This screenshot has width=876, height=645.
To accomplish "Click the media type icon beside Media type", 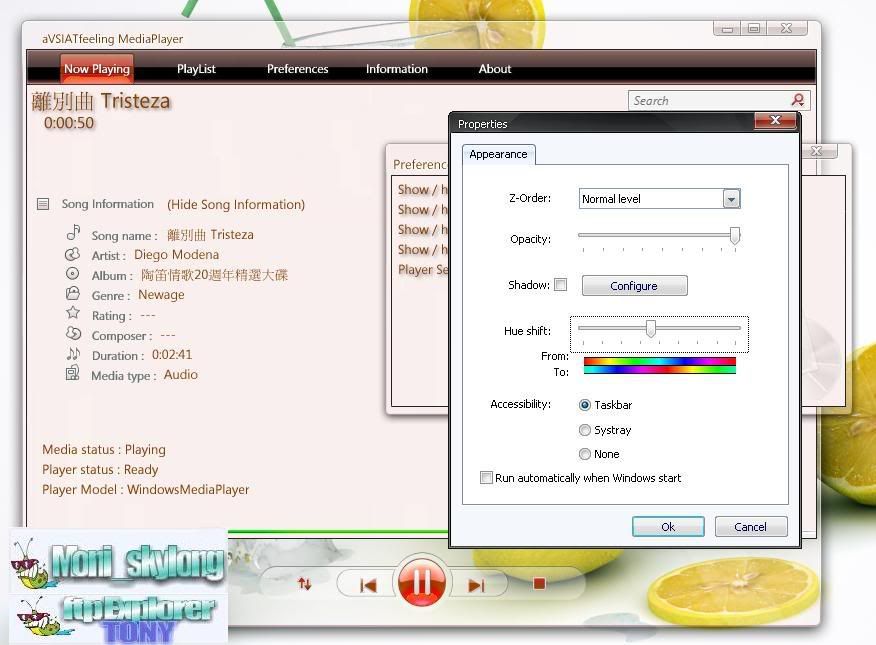I will point(73,373).
